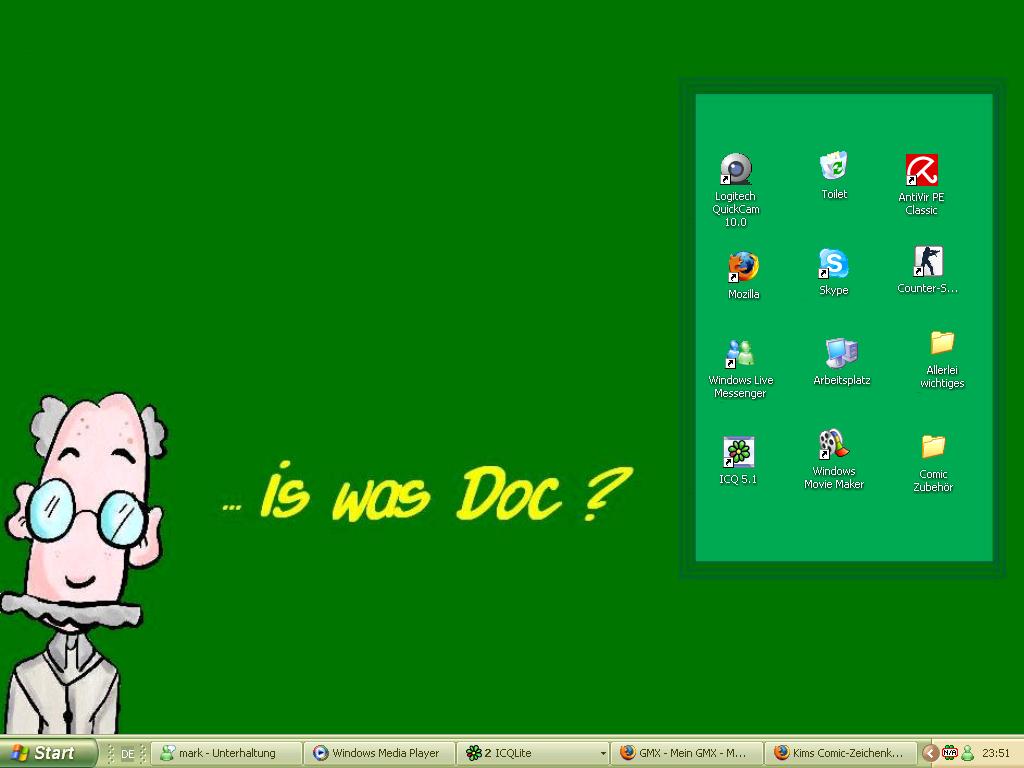The height and width of the screenshot is (768, 1024).
Task: Launch AntiVir PE Classic
Action: click(921, 170)
